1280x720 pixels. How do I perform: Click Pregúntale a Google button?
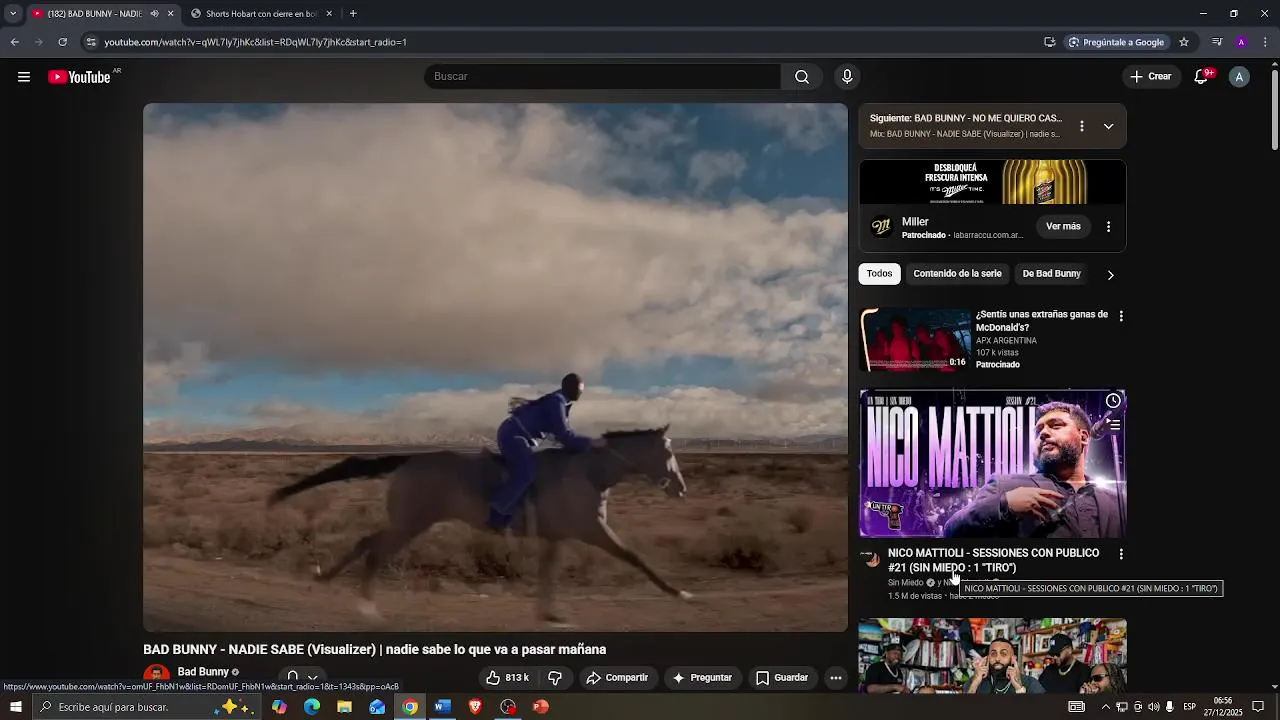1116,42
